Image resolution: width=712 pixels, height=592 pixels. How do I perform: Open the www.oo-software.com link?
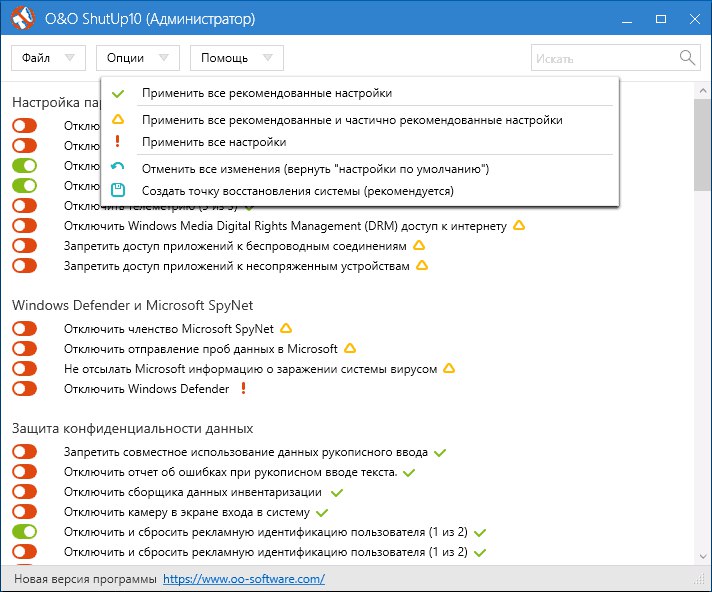pos(243,579)
